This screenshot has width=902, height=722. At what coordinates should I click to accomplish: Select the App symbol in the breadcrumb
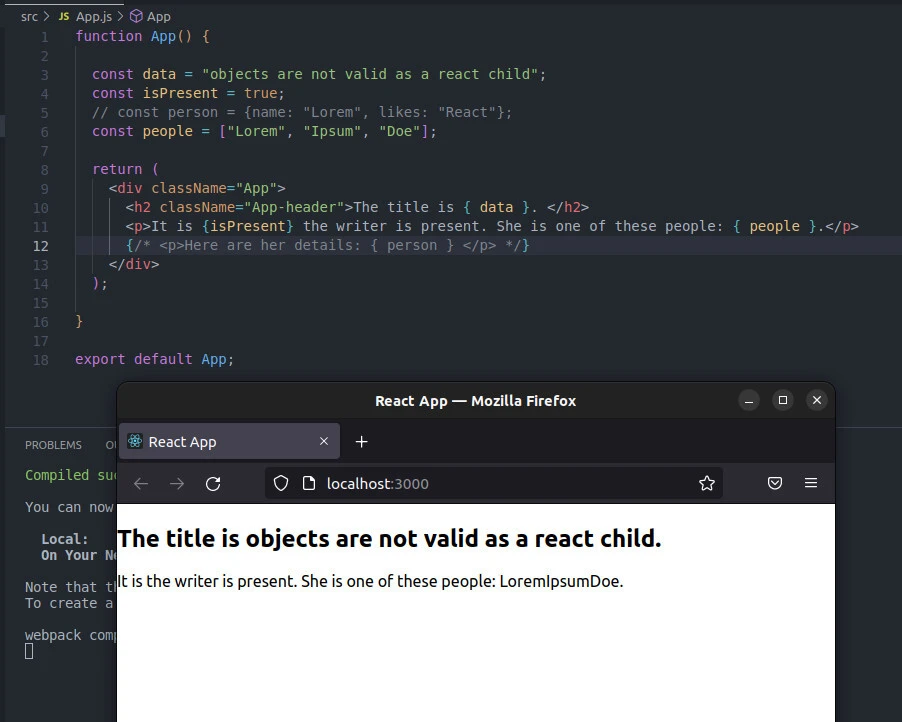pyautogui.click(x=157, y=16)
